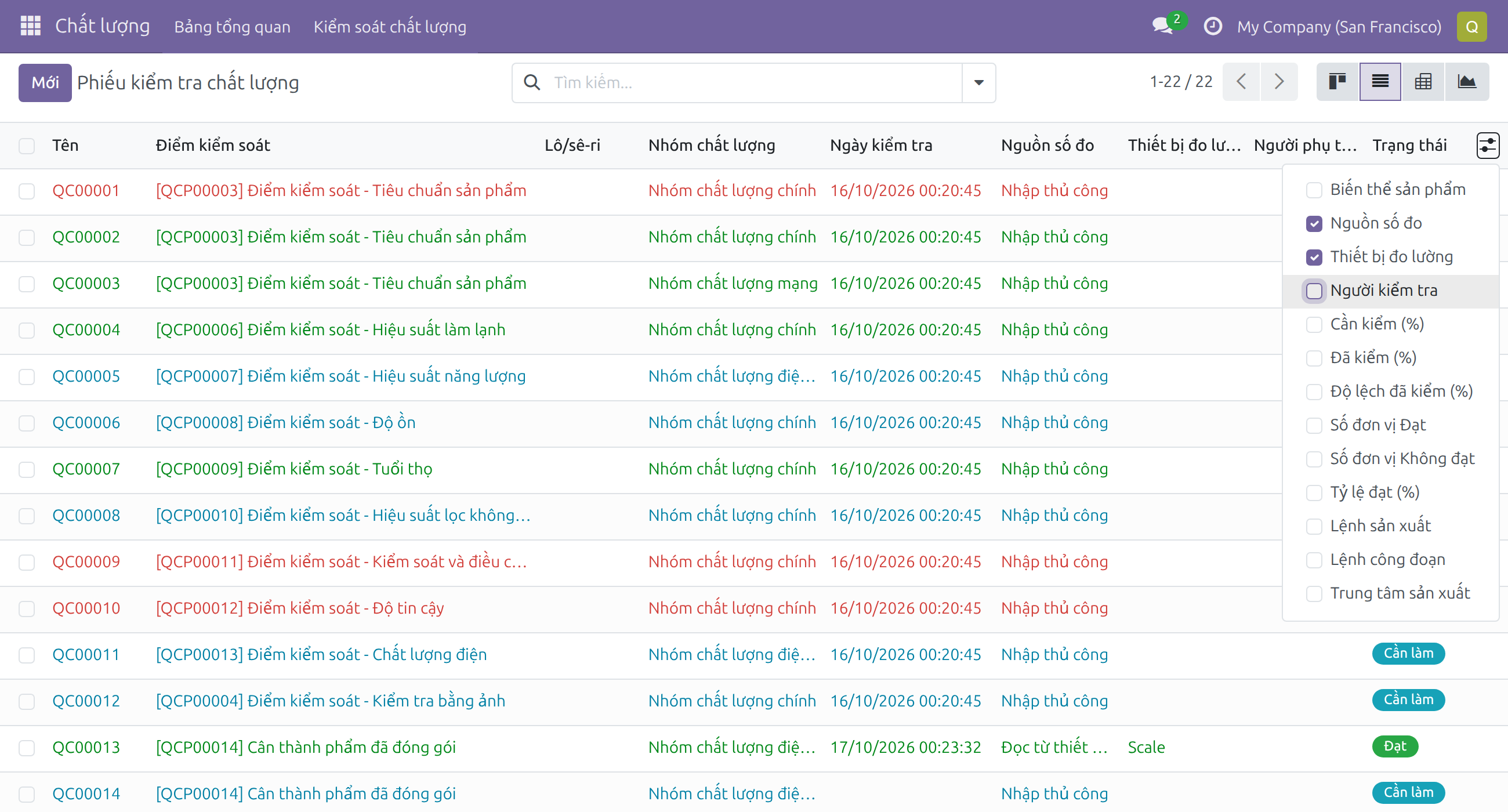This screenshot has width=1508, height=812.
Task: Open the company switcher My Company (San Francisco)
Action: 1339,26
